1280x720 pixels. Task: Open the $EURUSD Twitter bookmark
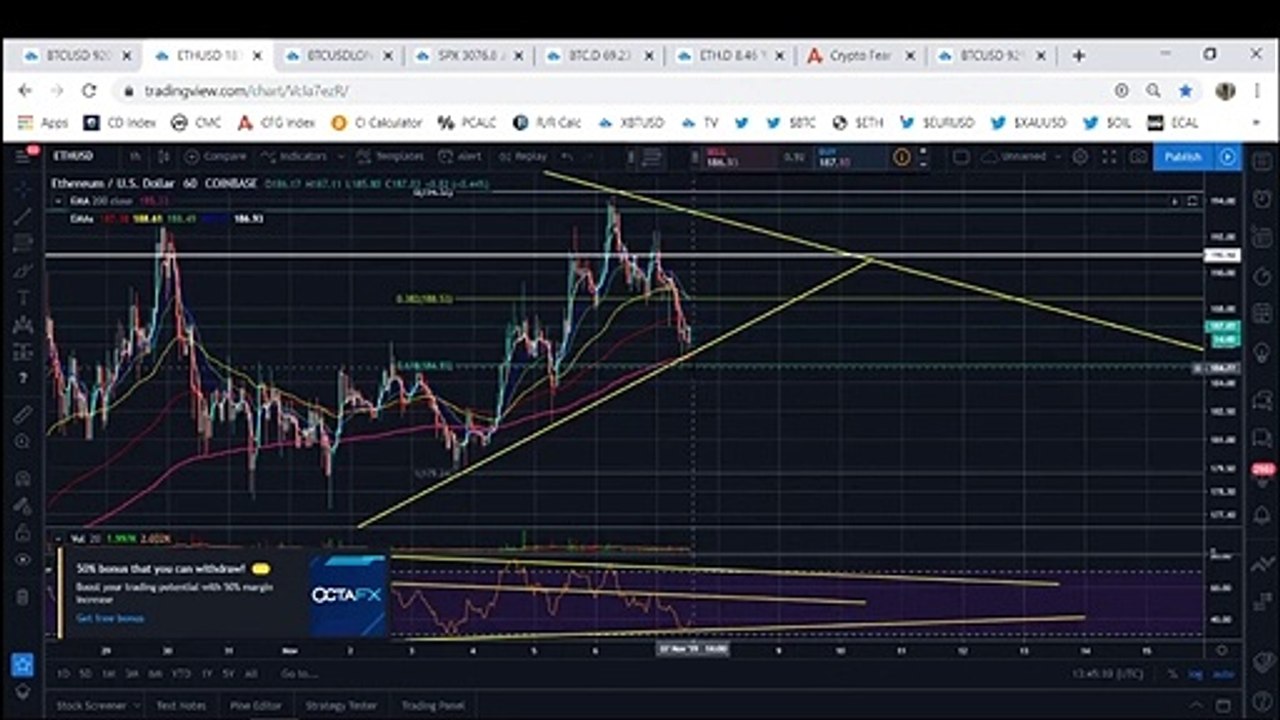tap(937, 123)
